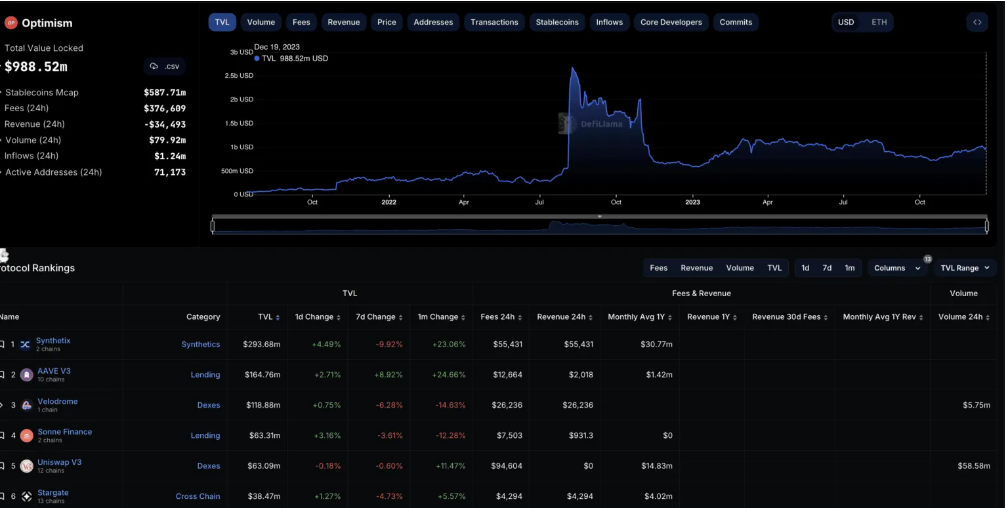Click the Optimism chain logo
The image size is (1005, 508).
[12, 23]
